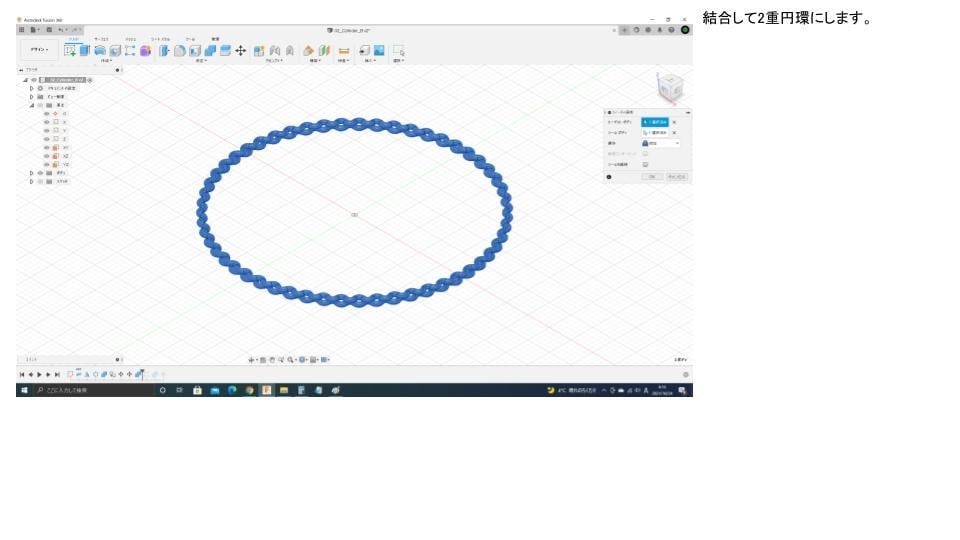The image size is (960, 540).
Task: Open the Construct group dropdown
Action: [316, 61]
